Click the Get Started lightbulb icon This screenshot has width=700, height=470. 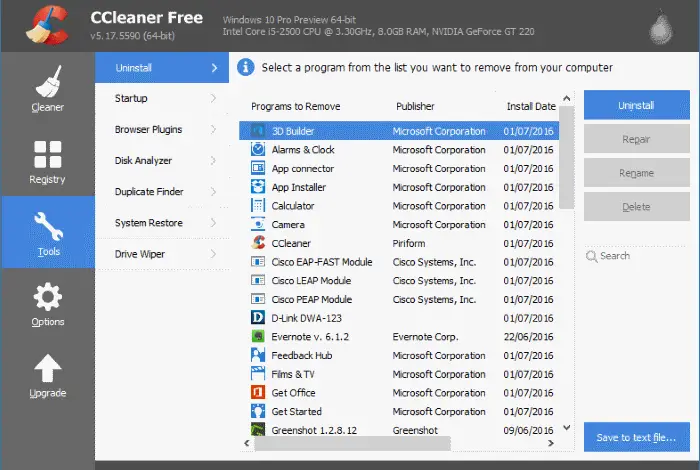pyautogui.click(x=258, y=411)
